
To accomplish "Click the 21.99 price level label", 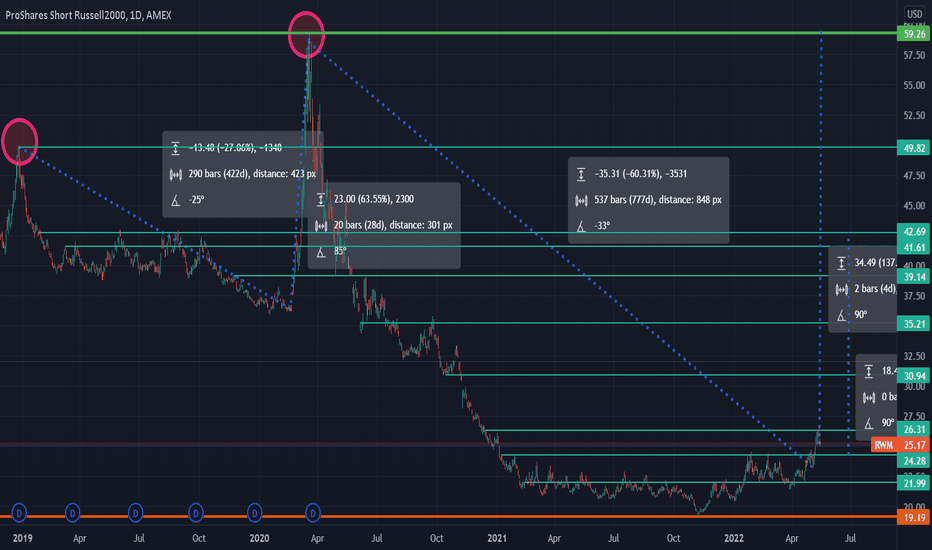I will coord(914,483).
